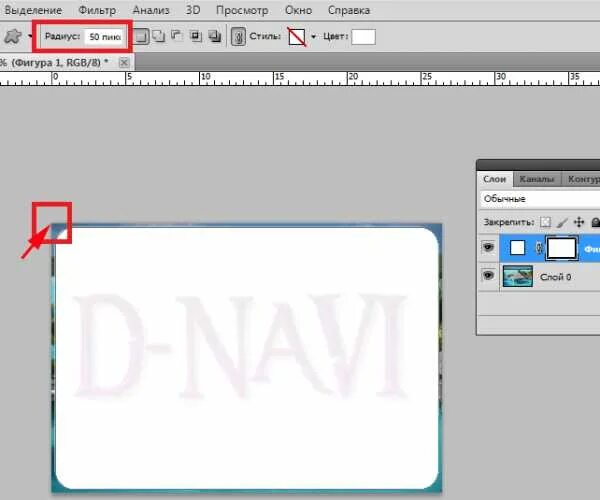
Task: Toggle the chain link layer properties button
Action: [x=238, y=37]
